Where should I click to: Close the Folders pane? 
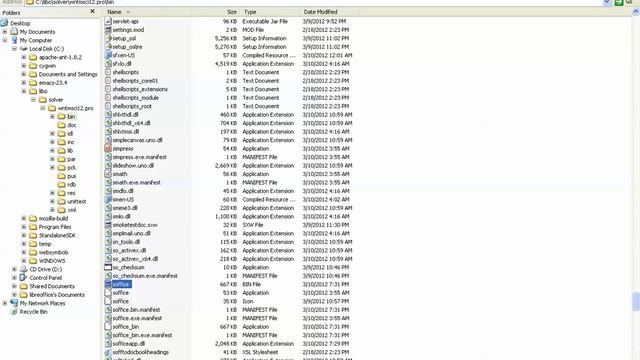click(92, 11)
